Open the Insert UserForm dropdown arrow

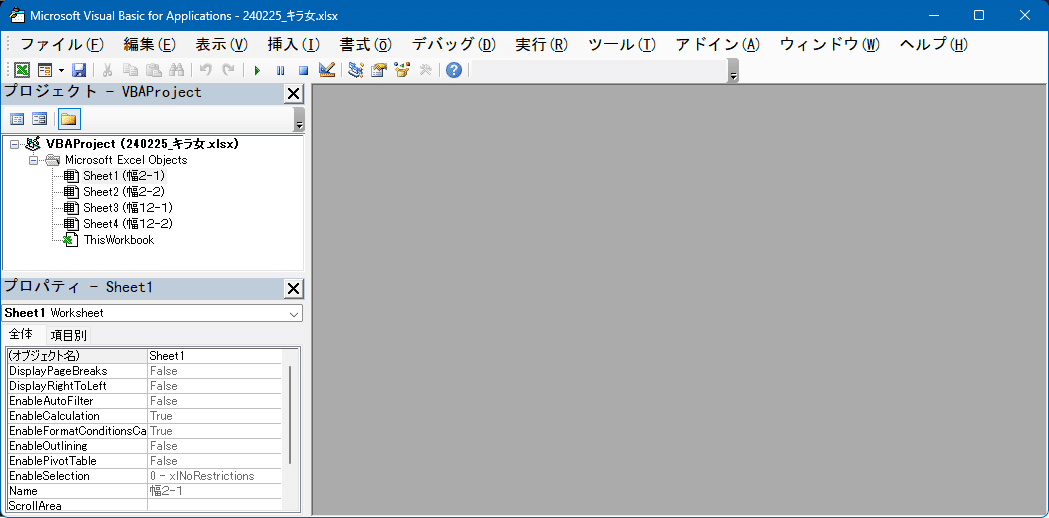pos(61,70)
